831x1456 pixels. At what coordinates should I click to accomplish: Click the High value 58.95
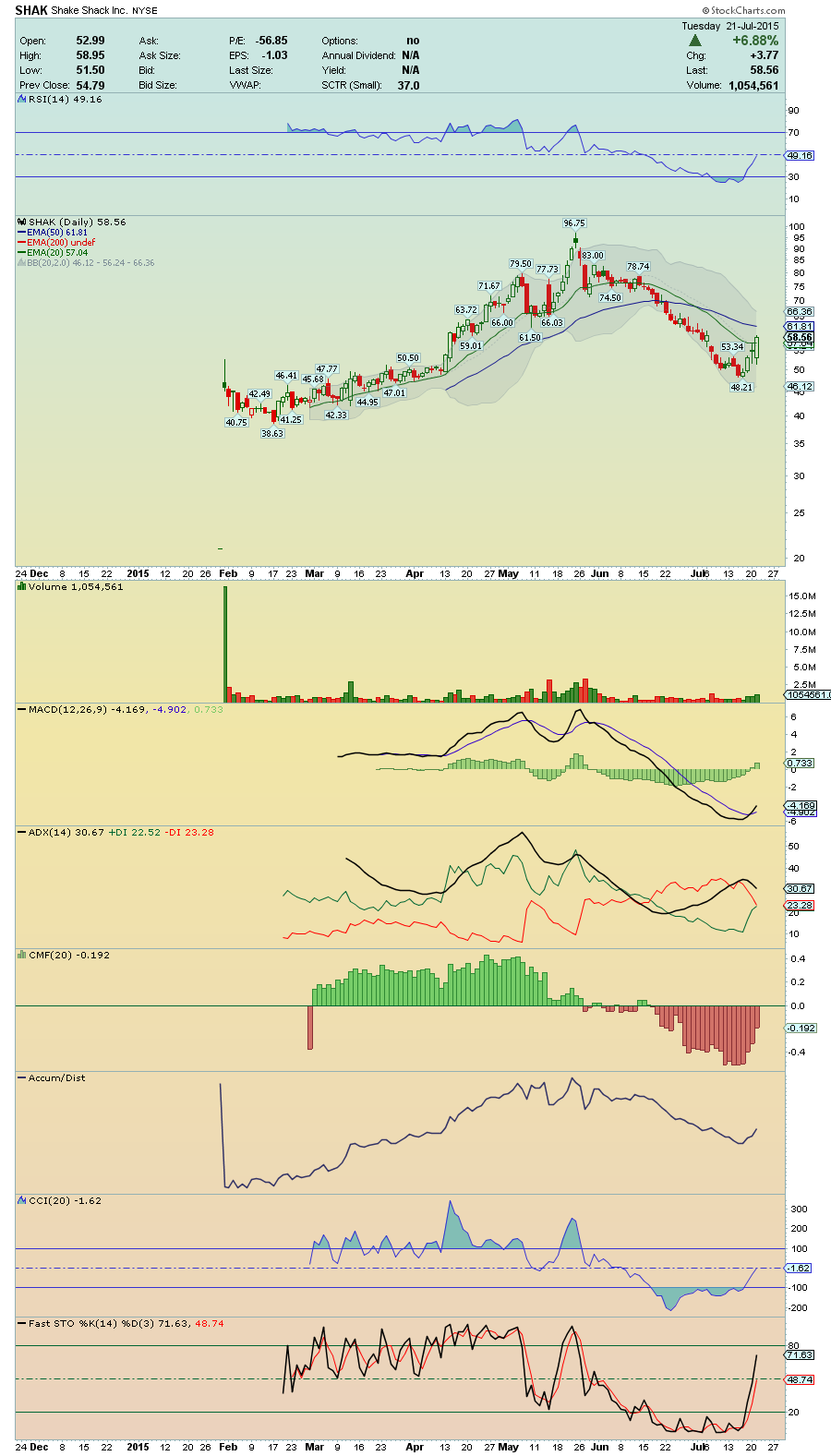tap(90, 55)
